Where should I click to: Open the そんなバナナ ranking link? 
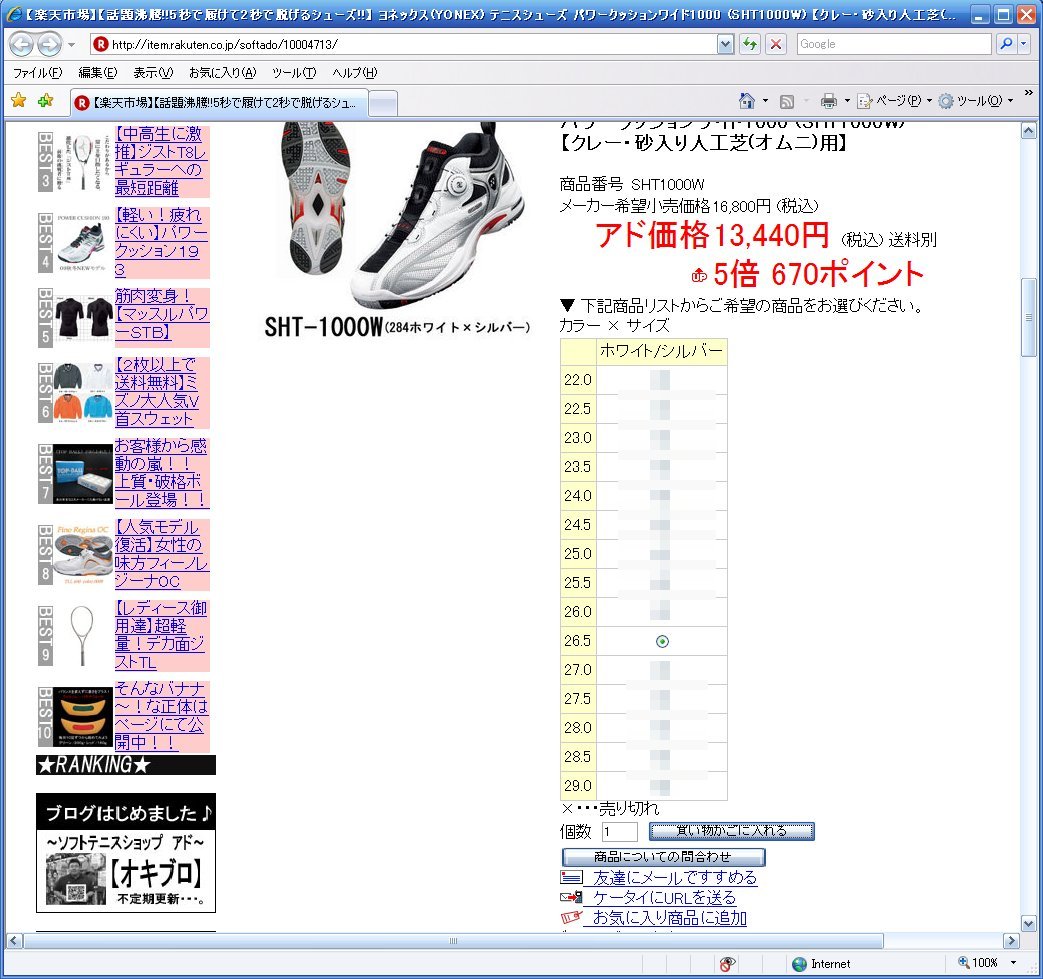pyautogui.click(x=160, y=716)
